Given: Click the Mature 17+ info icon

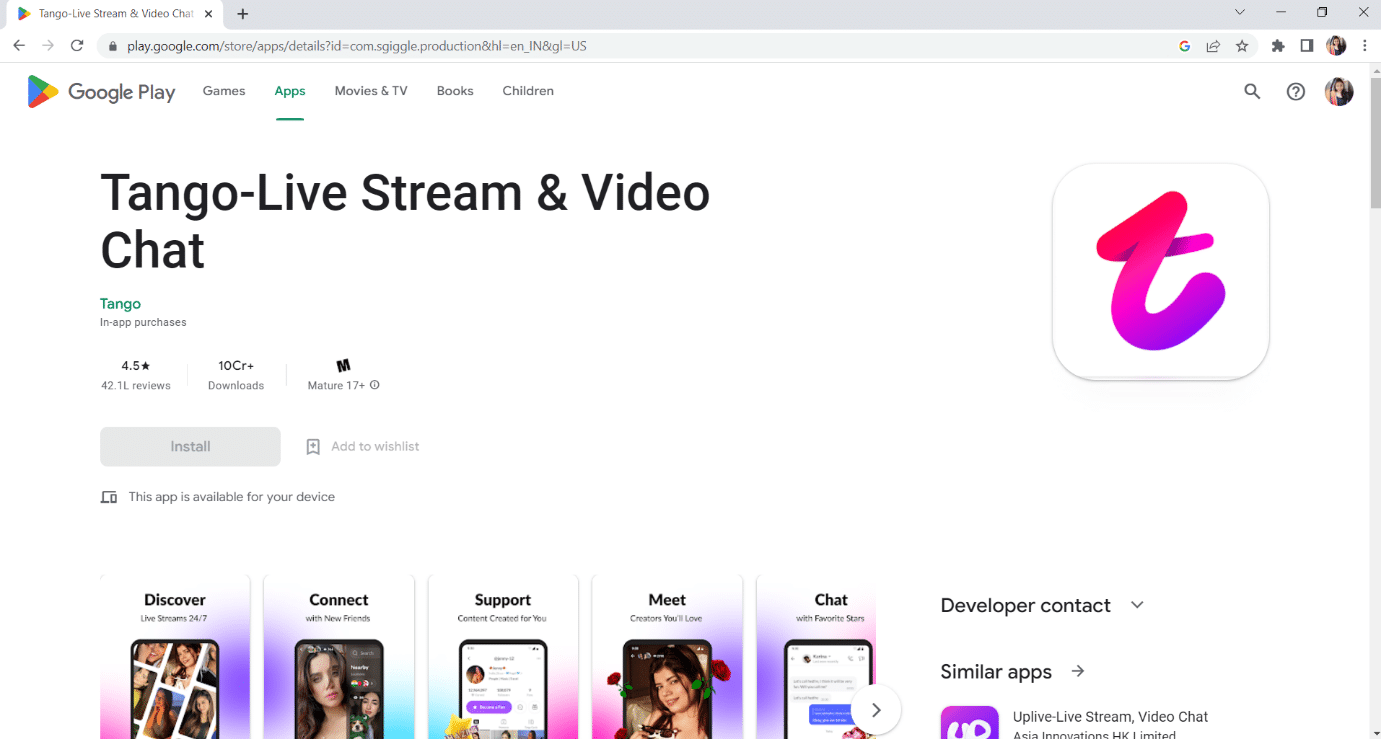Looking at the screenshot, I should click(x=375, y=385).
